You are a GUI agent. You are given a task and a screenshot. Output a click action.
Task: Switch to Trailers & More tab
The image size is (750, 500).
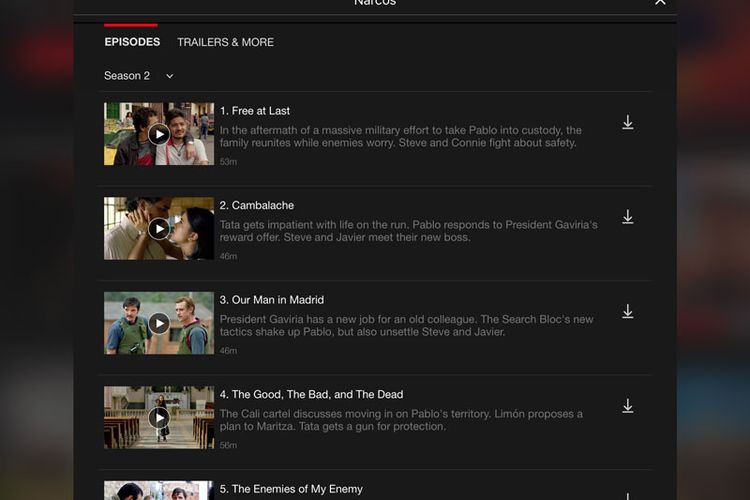(x=225, y=42)
